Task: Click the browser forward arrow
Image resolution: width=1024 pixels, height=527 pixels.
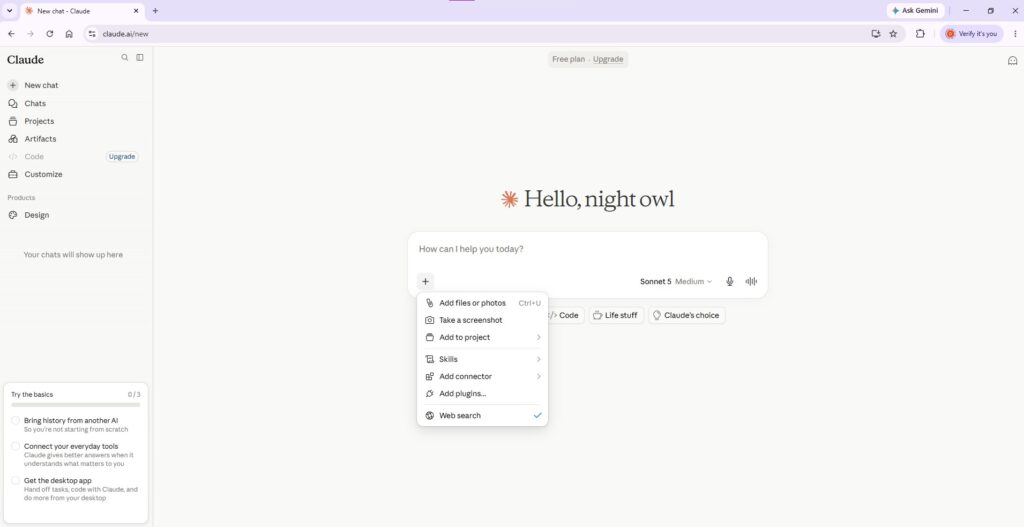Action: click(30, 34)
